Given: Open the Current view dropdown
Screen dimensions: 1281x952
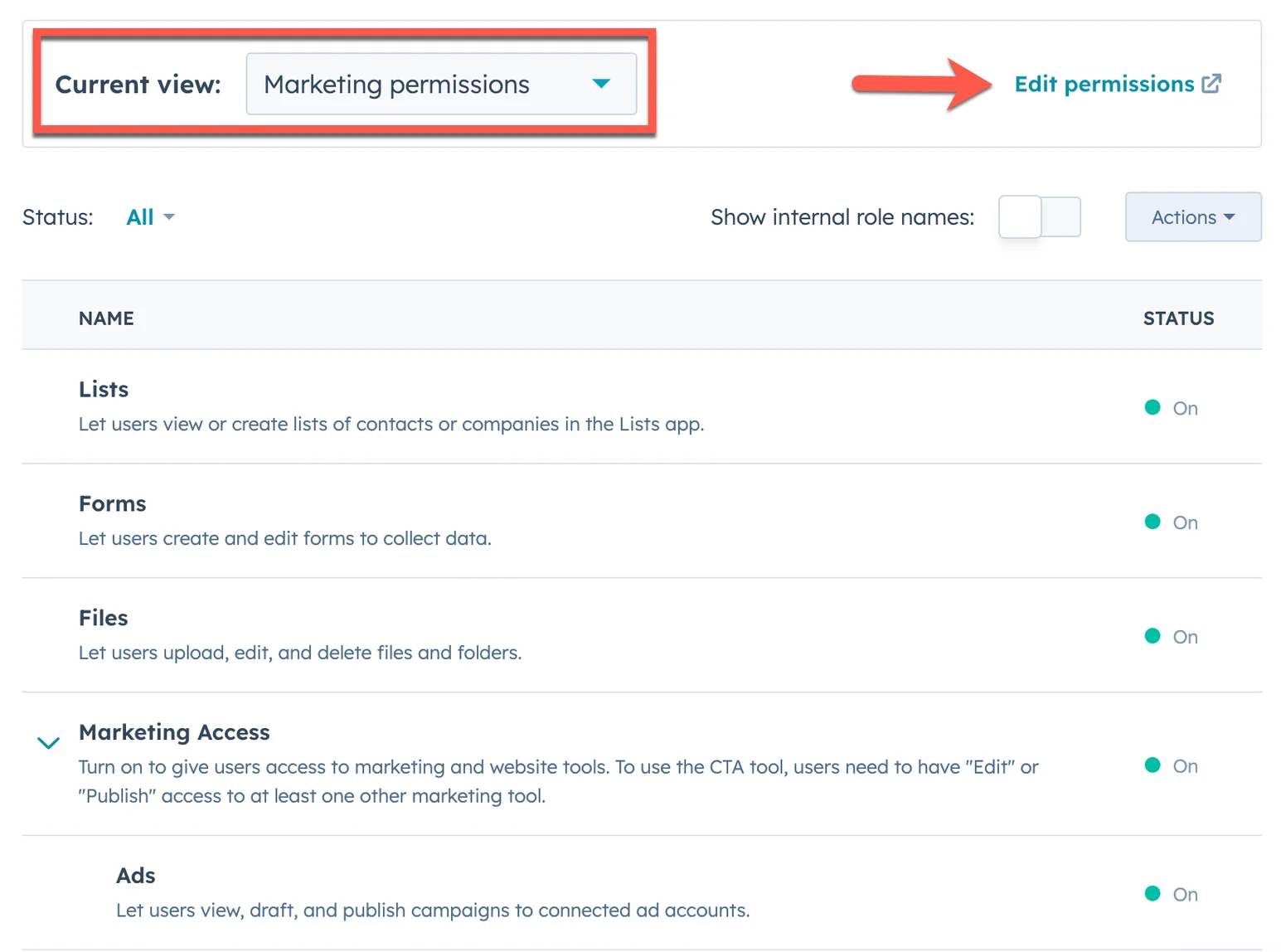Looking at the screenshot, I should tap(441, 84).
